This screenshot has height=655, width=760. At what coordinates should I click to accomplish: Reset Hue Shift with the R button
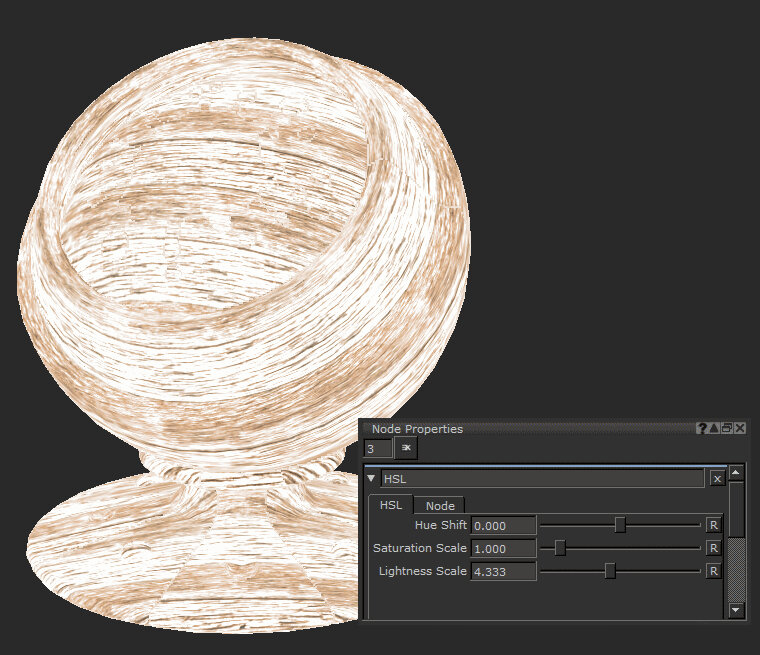[714, 525]
